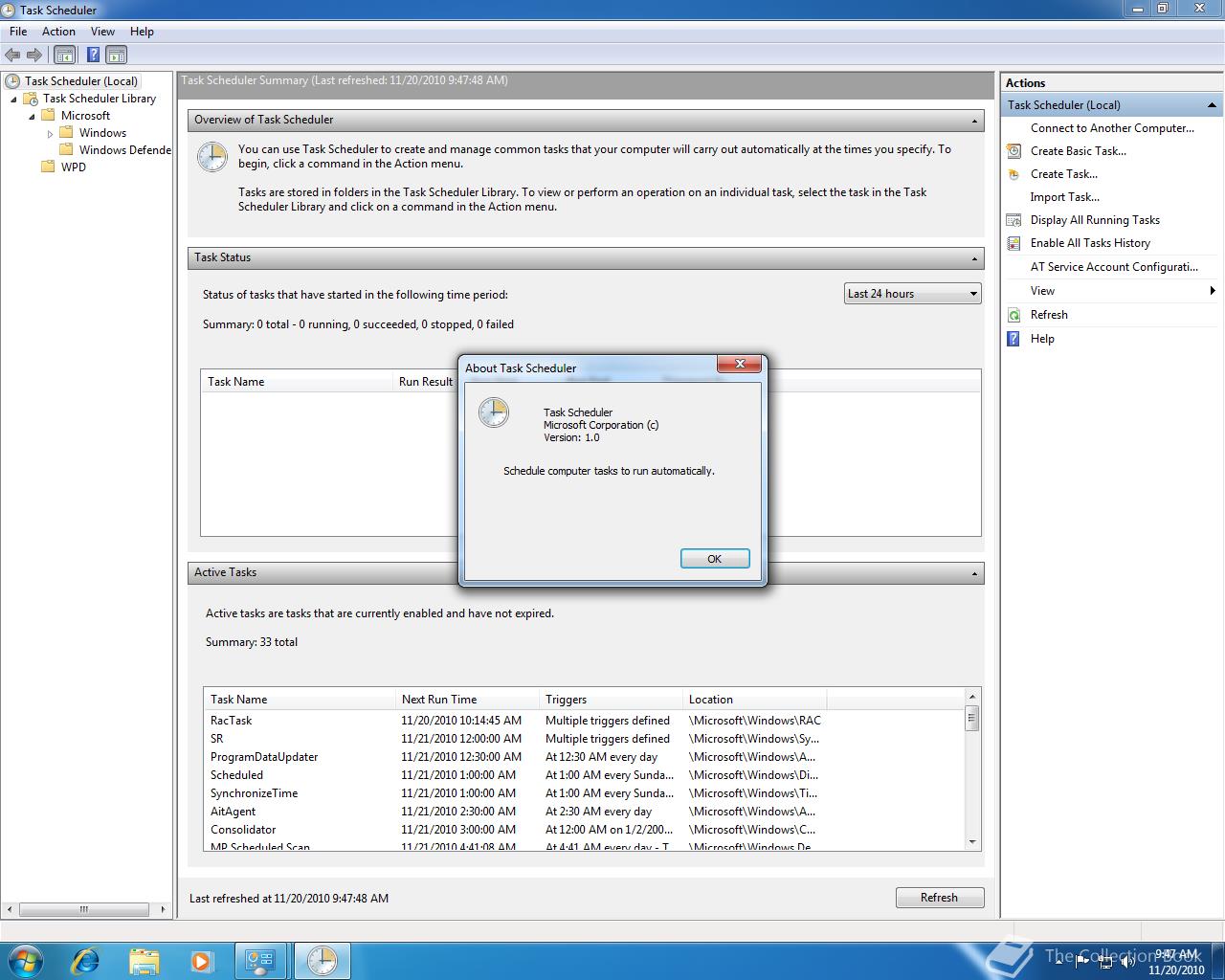Click Task Name header in Task Status
Screen dimensions: 1225x980
point(297,382)
